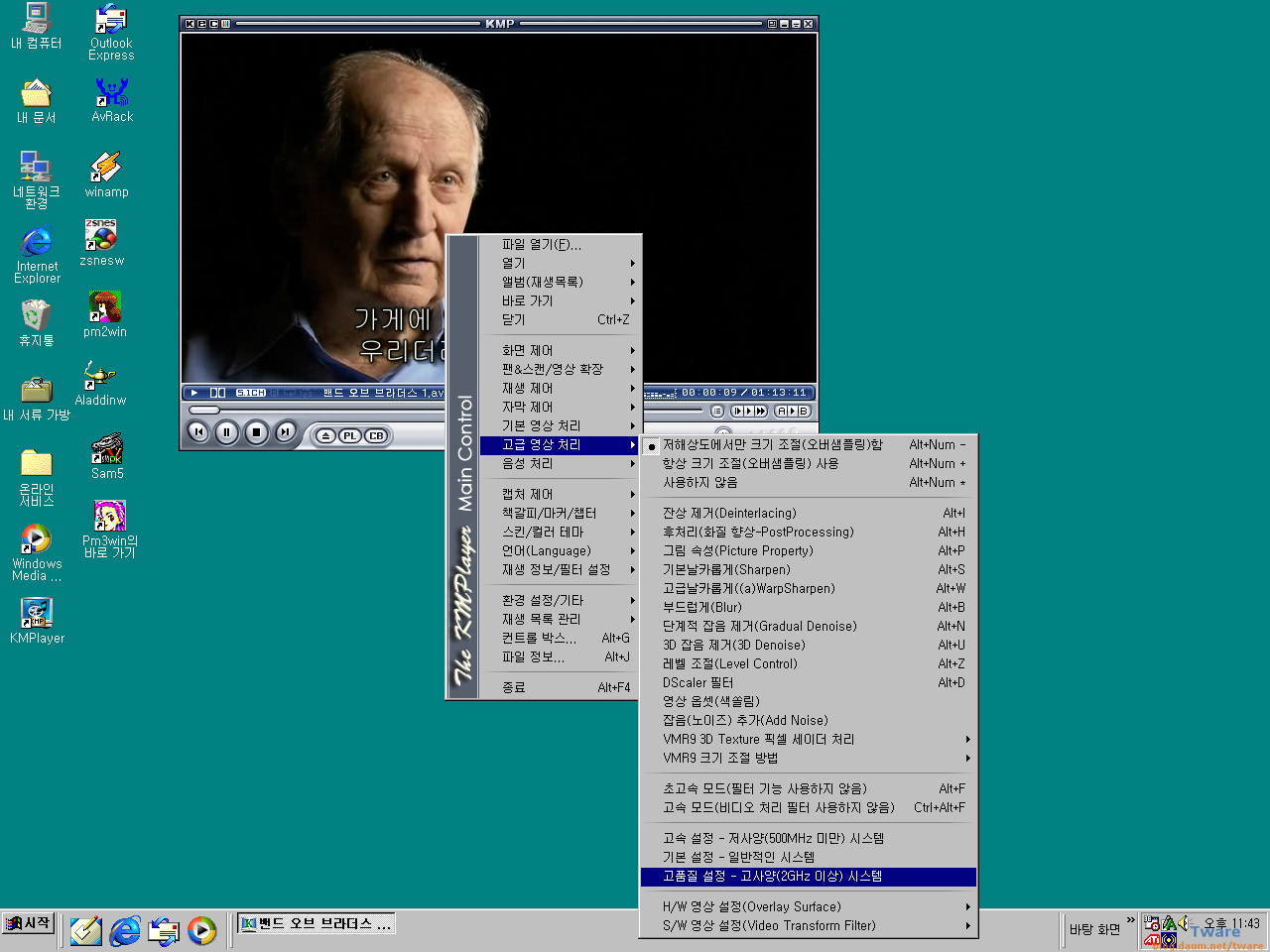
Task: Open Internet Explorer desktop icon
Action: point(37,255)
